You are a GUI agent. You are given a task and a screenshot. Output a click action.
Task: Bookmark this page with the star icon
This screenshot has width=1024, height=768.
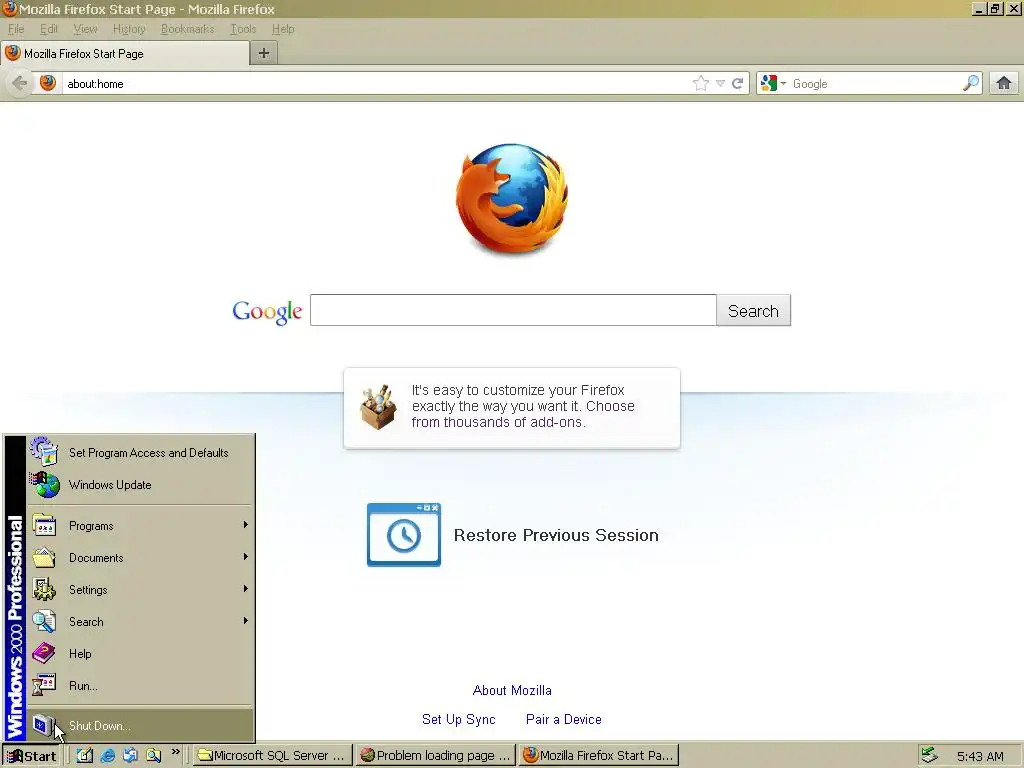[x=701, y=83]
